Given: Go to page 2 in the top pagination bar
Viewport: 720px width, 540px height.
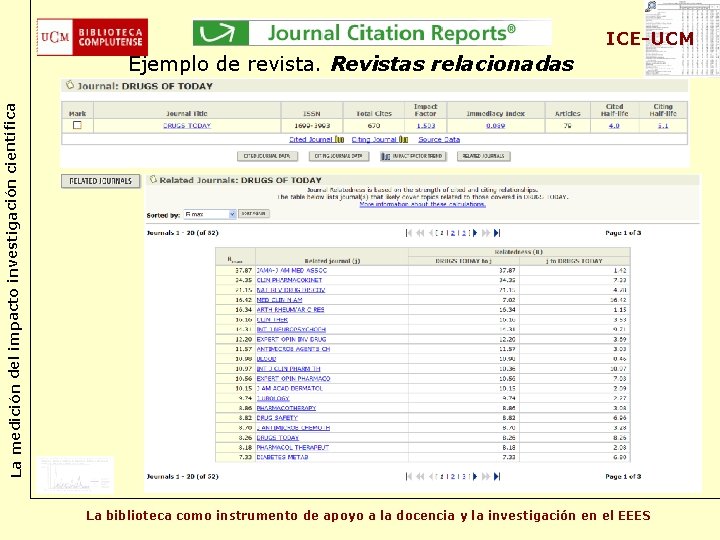Looking at the screenshot, I should (453, 233).
